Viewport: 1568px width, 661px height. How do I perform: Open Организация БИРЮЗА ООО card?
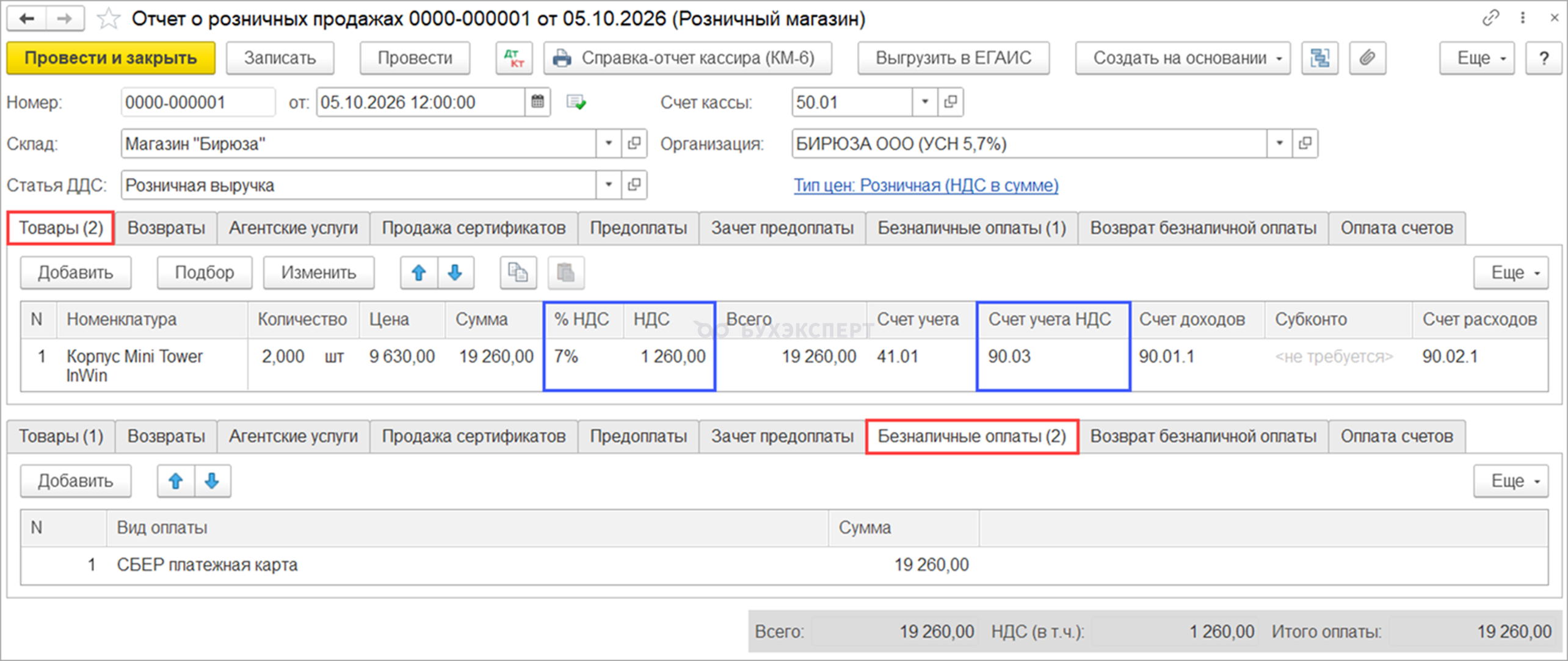pos(1305,143)
